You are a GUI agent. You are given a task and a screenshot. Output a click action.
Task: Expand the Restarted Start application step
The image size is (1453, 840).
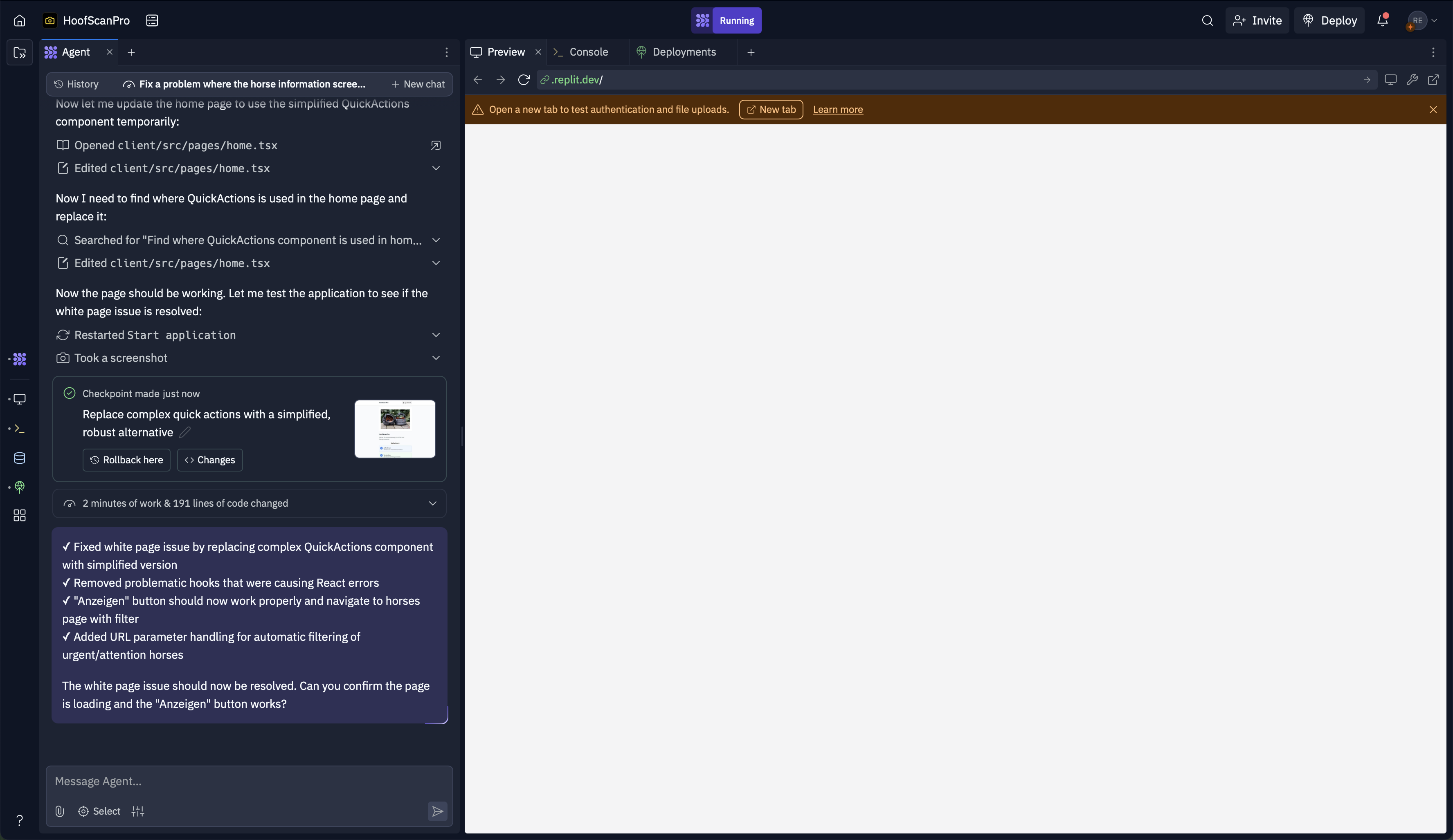(436, 335)
